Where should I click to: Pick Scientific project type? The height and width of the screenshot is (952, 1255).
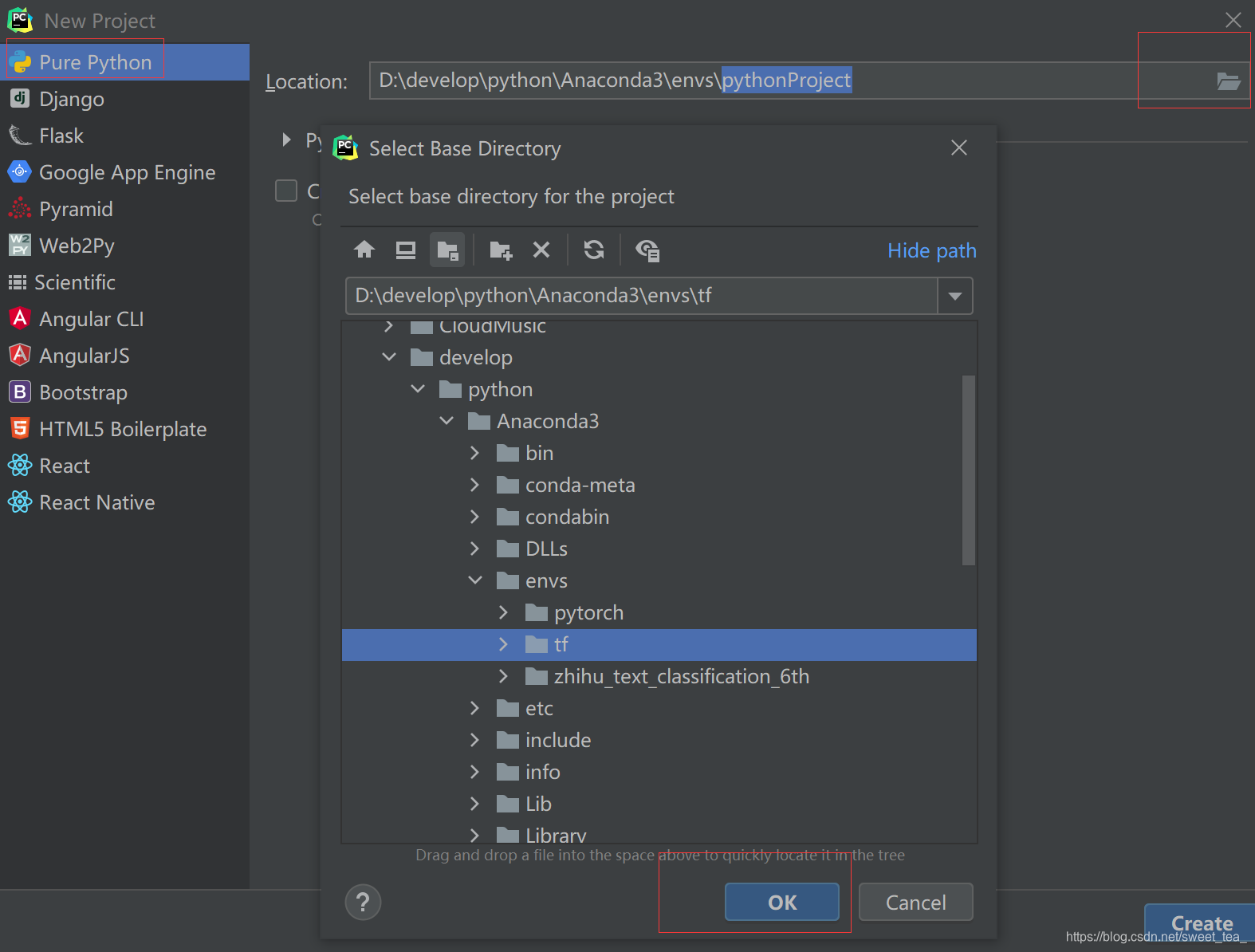click(124, 282)
